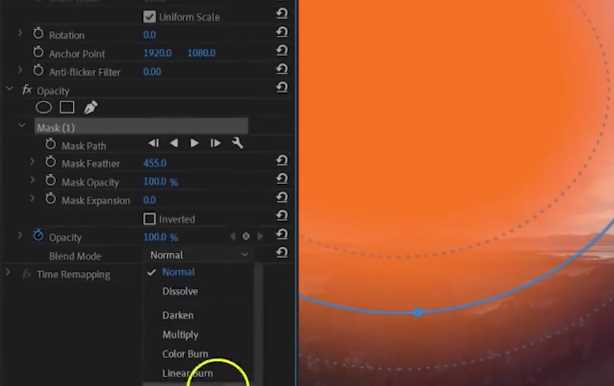Screen dimensions: 614x386
Task: Edit the Rotation value 0.0
Action: [150, 35]
